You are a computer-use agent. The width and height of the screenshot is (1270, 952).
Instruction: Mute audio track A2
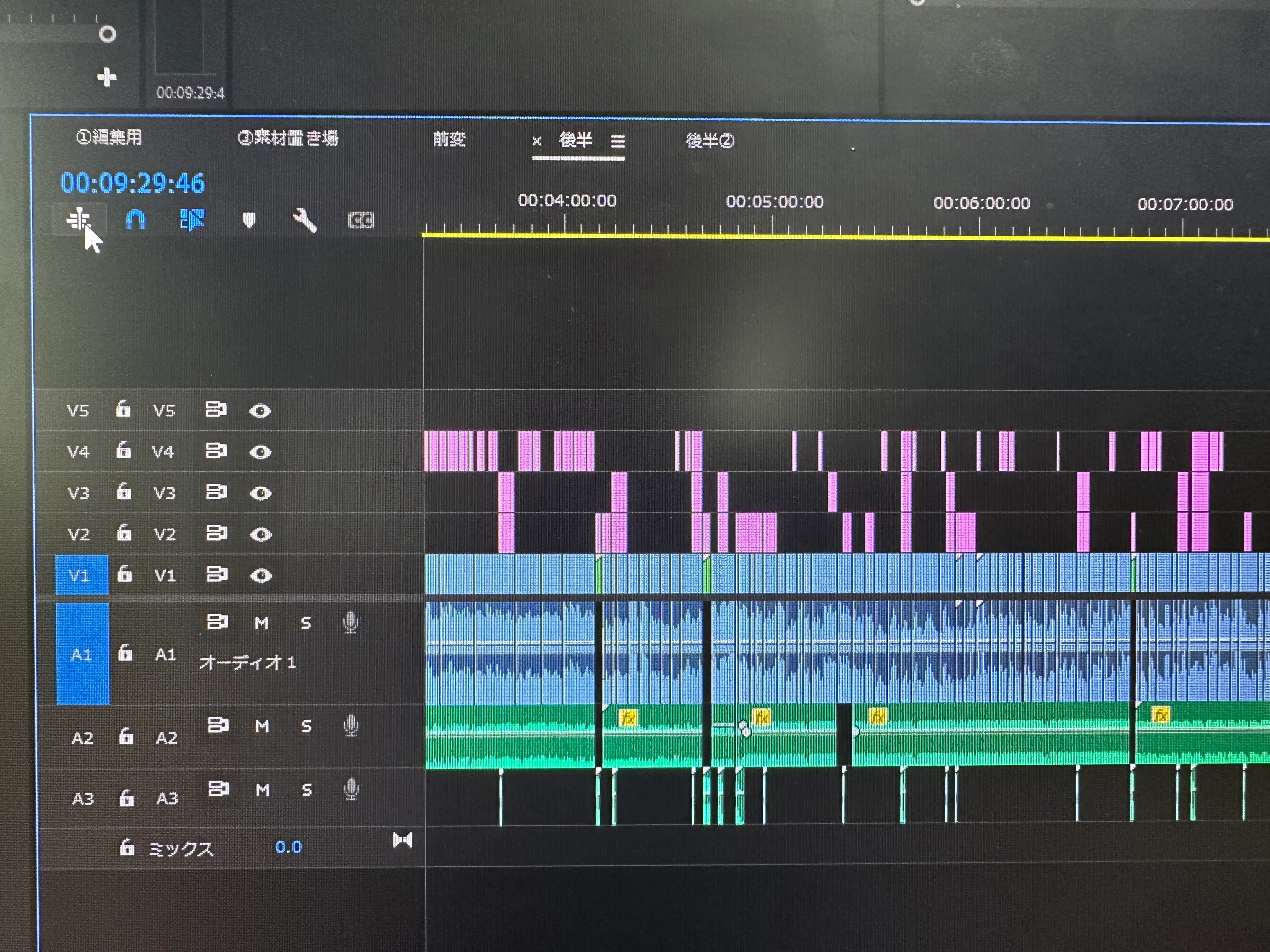(x=262, y=727)
